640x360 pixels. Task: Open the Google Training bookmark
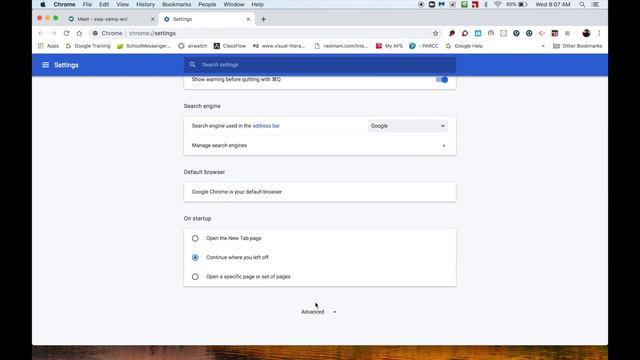point(88,46)
